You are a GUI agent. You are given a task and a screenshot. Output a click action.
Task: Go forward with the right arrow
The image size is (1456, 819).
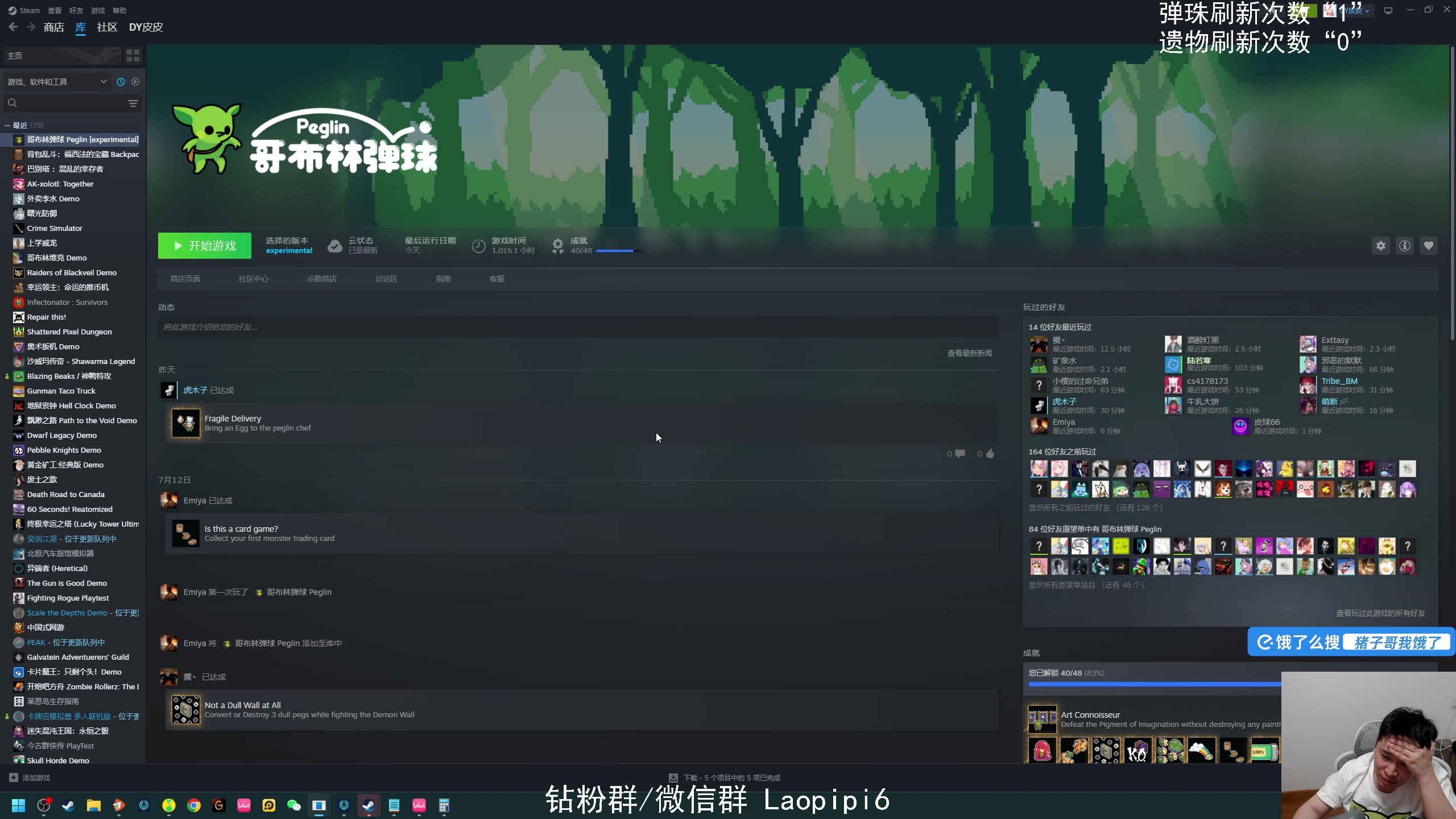31,27
